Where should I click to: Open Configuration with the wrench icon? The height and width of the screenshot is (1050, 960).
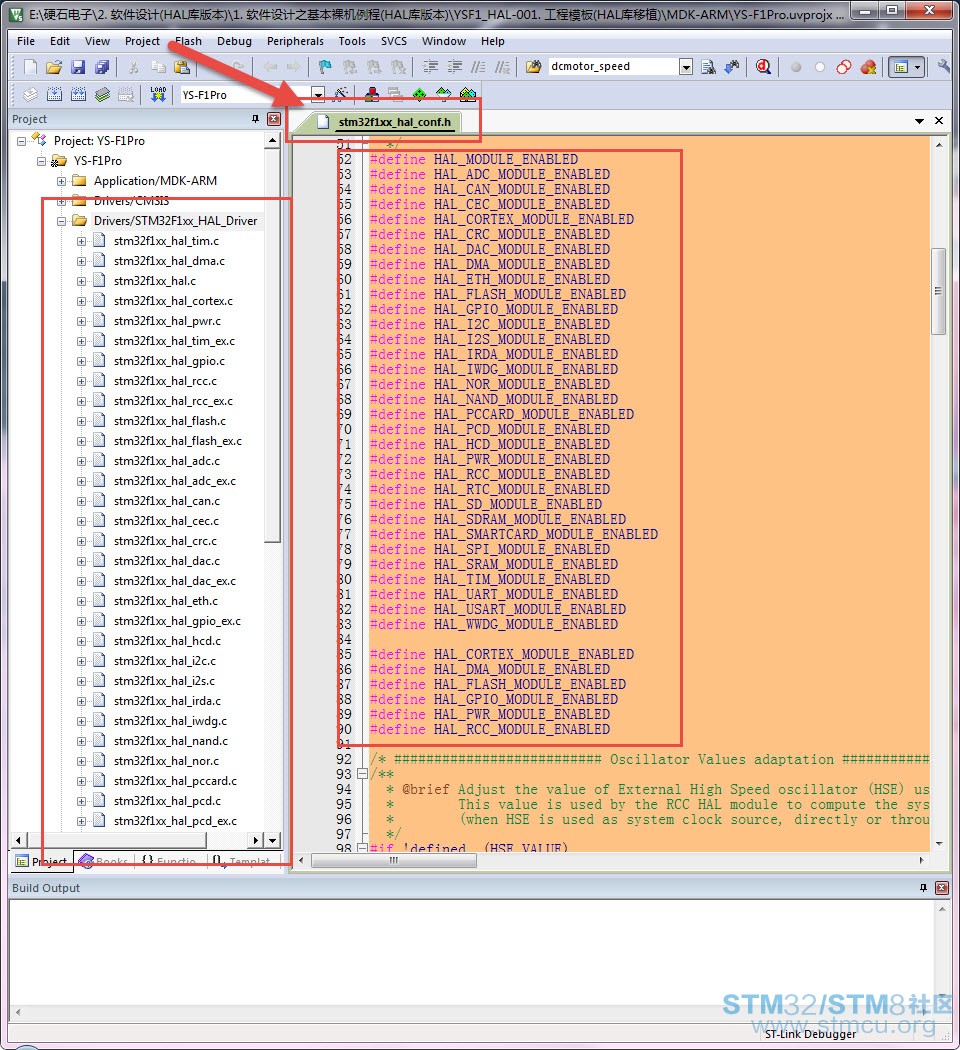(943, 67)
